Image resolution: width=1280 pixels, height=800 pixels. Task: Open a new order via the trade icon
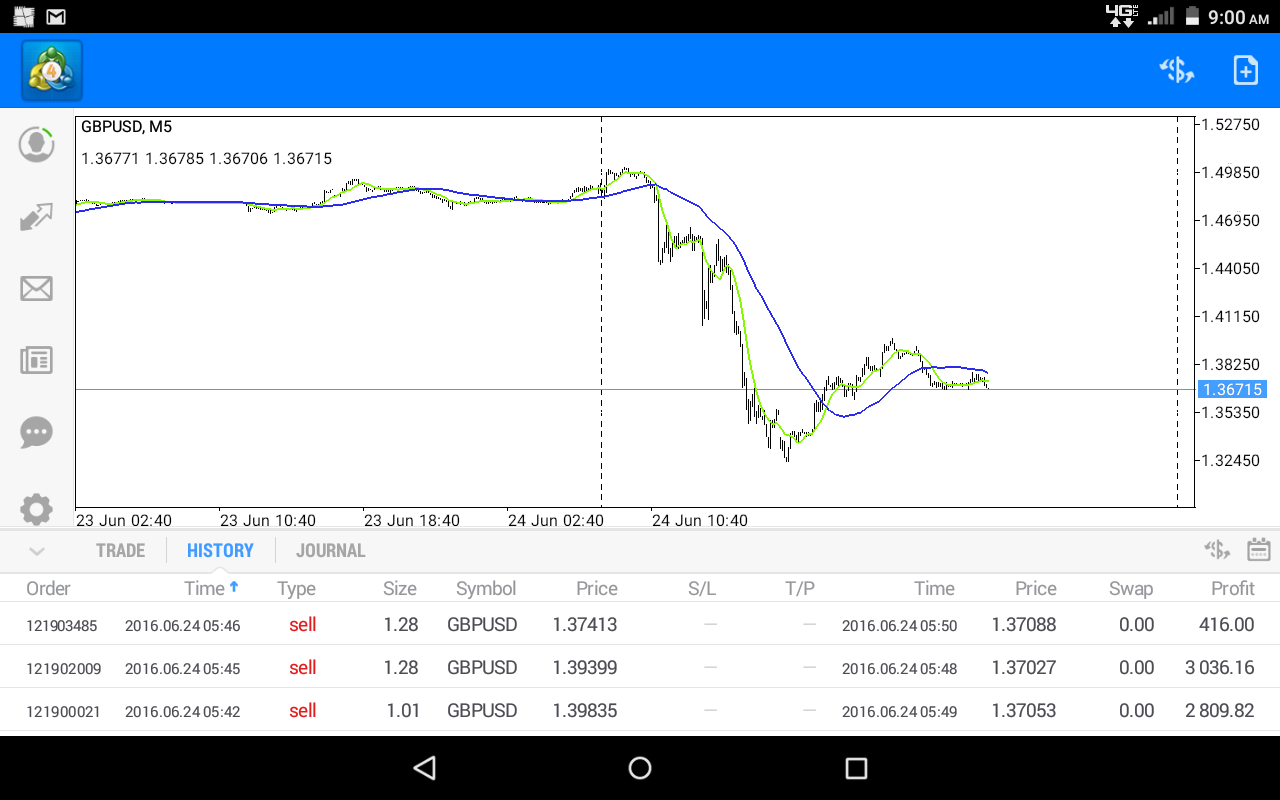[x=1176, y=70]
